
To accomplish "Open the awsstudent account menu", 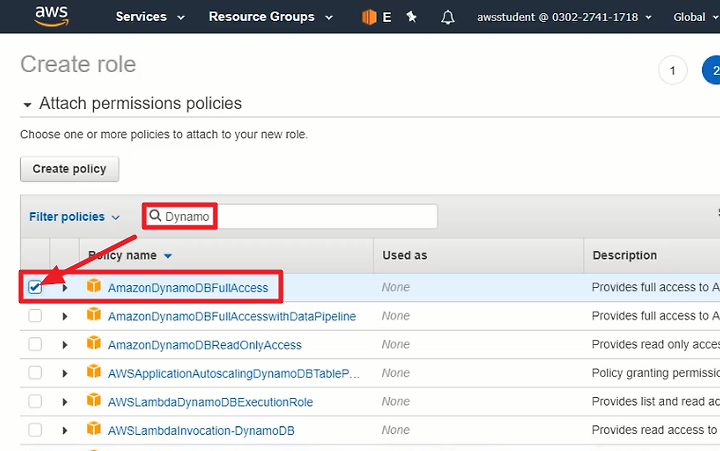I will point(564,17).
